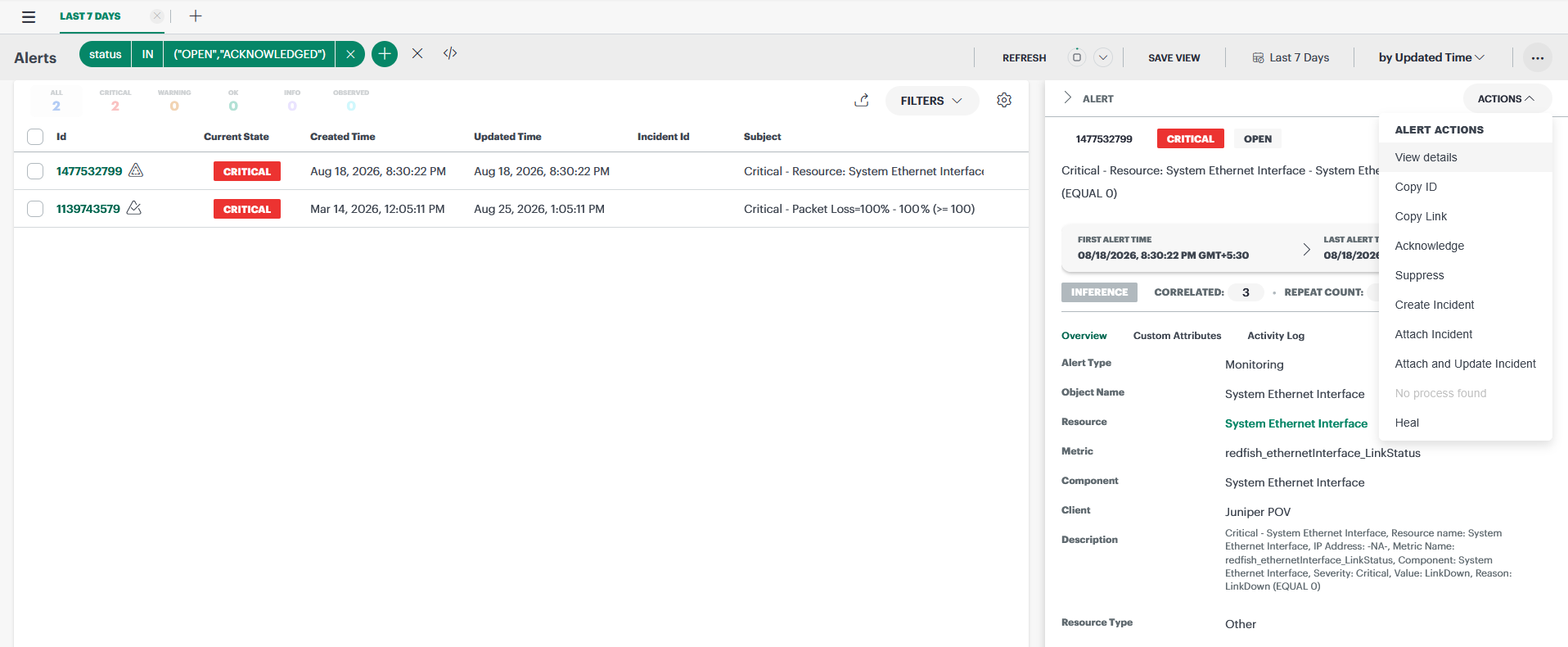Collapse the ALERT detail panel chevron
Image resolution: width=1568 pixels, height=647 pixels.
click(1067, 97)
